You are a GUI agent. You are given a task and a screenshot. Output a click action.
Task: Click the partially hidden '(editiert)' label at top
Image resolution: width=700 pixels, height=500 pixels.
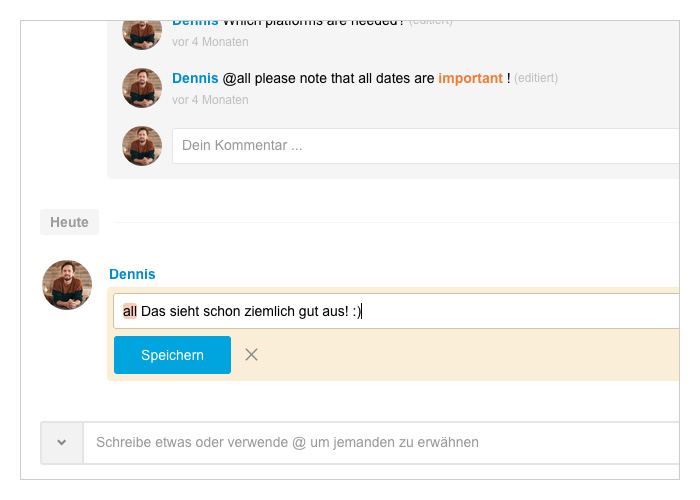[x=430, y=22]
